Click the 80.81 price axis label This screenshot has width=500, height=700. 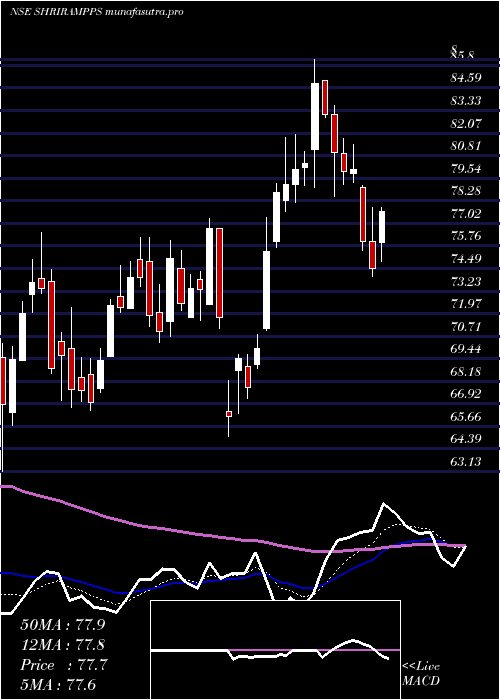pos(466,146)
